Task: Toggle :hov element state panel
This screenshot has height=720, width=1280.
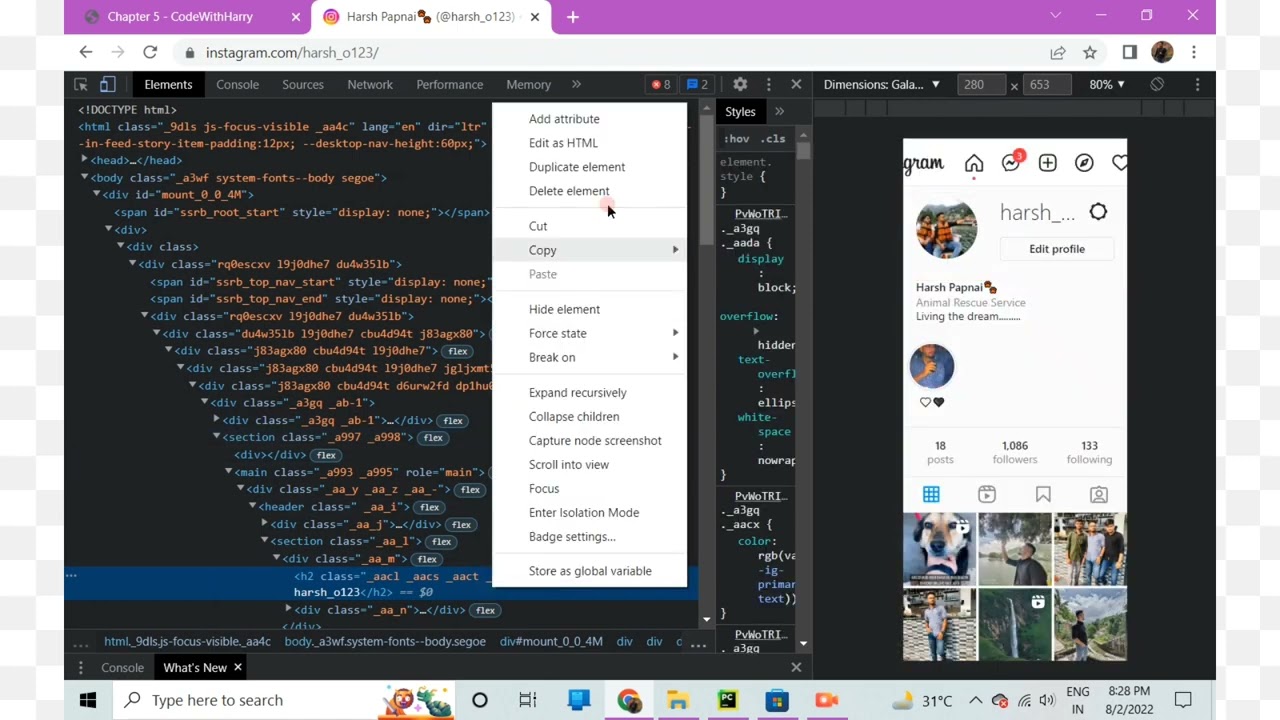Action: coord(737,138)
